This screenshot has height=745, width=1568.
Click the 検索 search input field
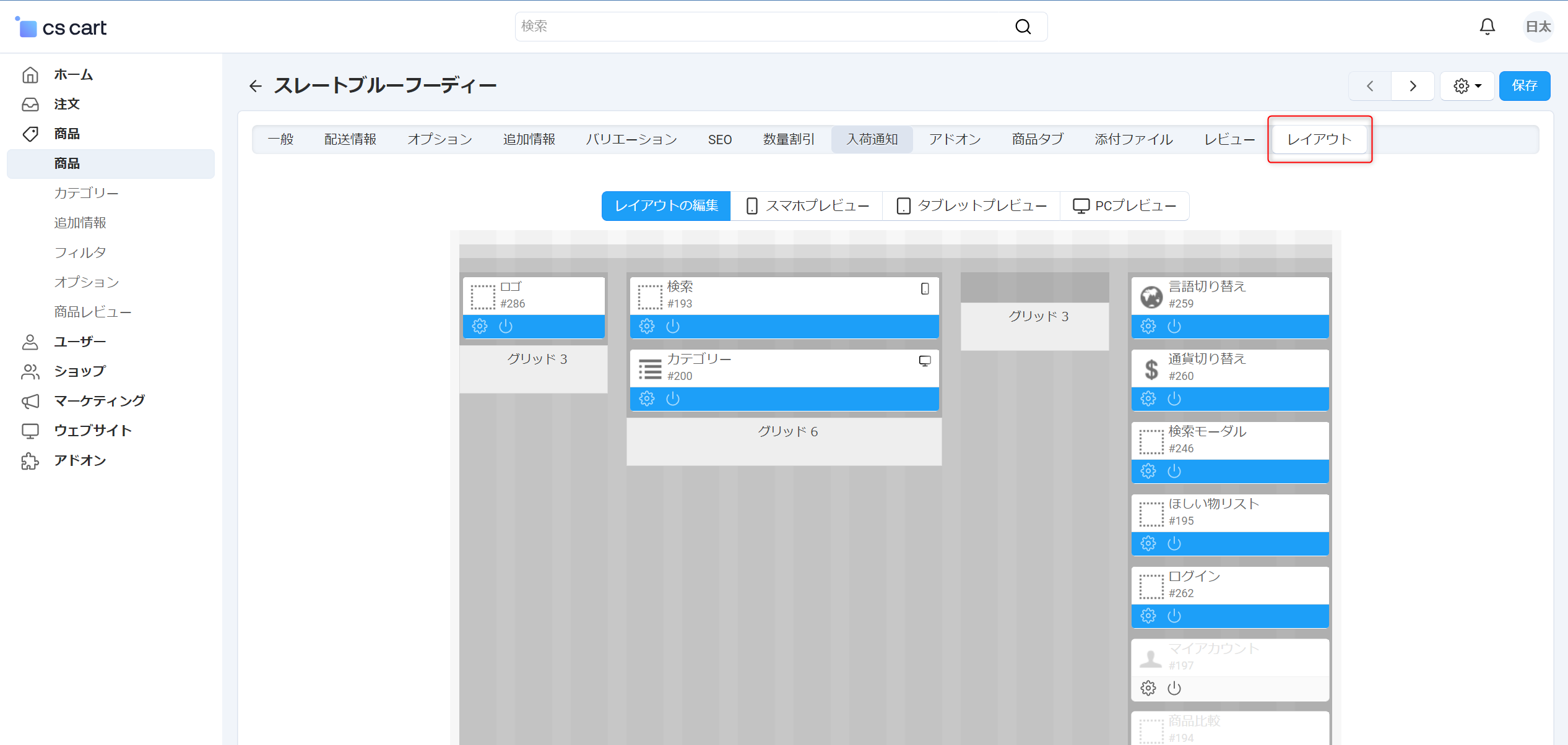click(761, 27)
